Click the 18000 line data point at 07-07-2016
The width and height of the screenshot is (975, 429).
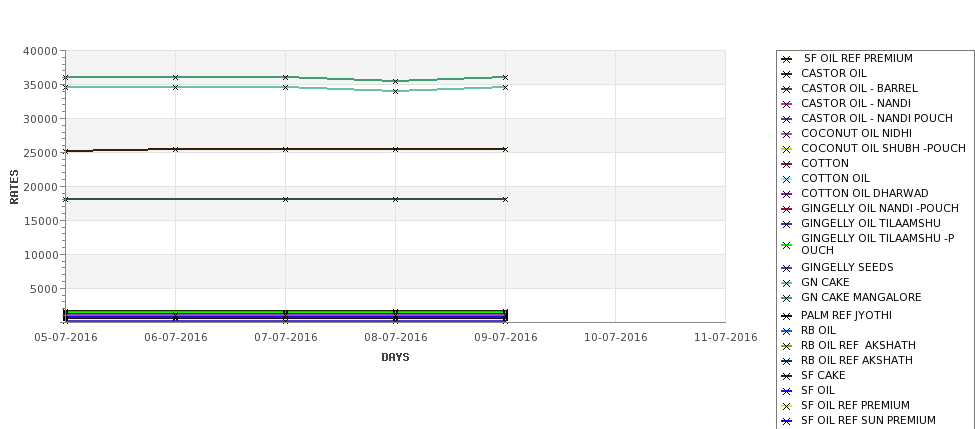285,200
